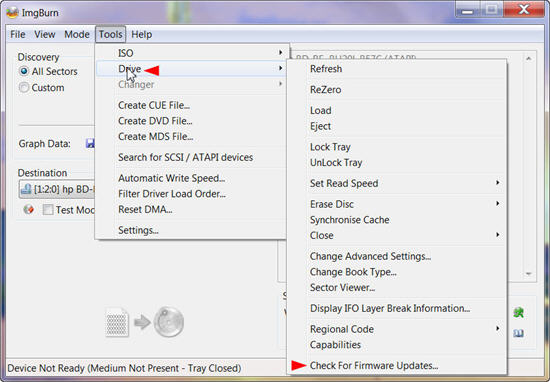Click the save Graph Data floppy icon
Image resolution: width=550 pixels, height=382 pixels.
tap(90, 143)
